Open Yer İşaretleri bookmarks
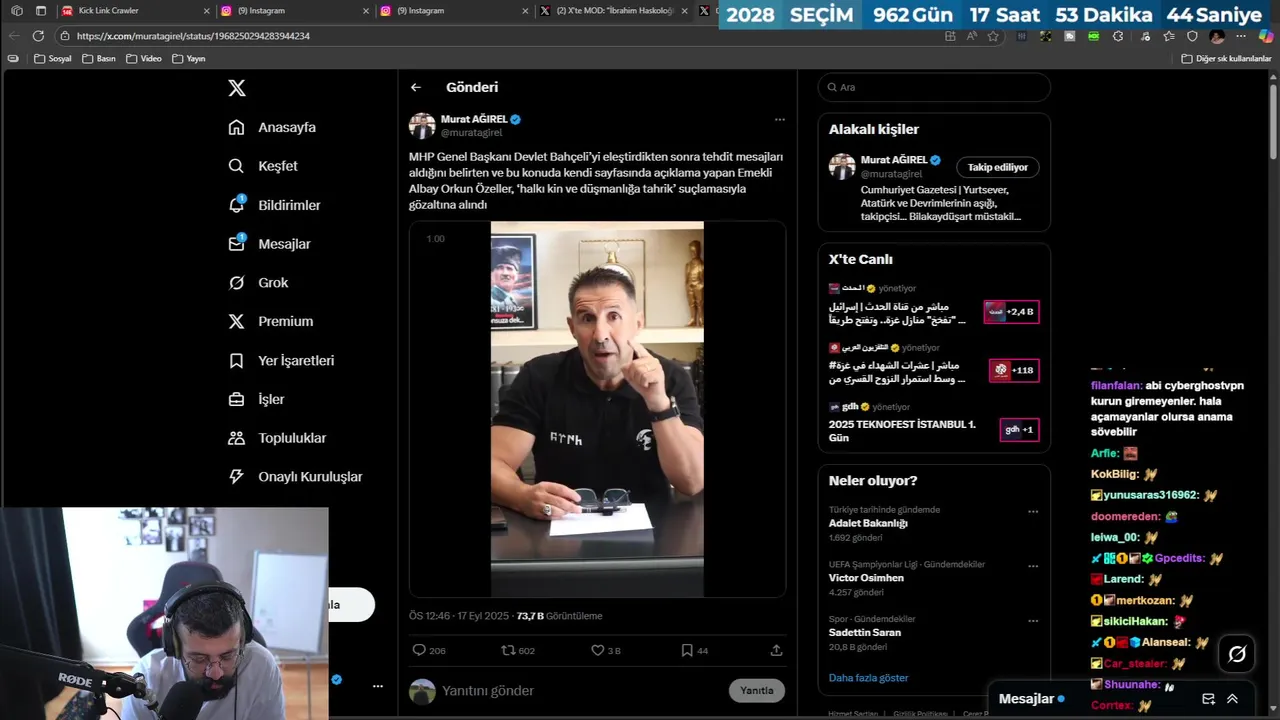Image resolution: width=1280 pixels, height=720 pixels. click(281, 360)
